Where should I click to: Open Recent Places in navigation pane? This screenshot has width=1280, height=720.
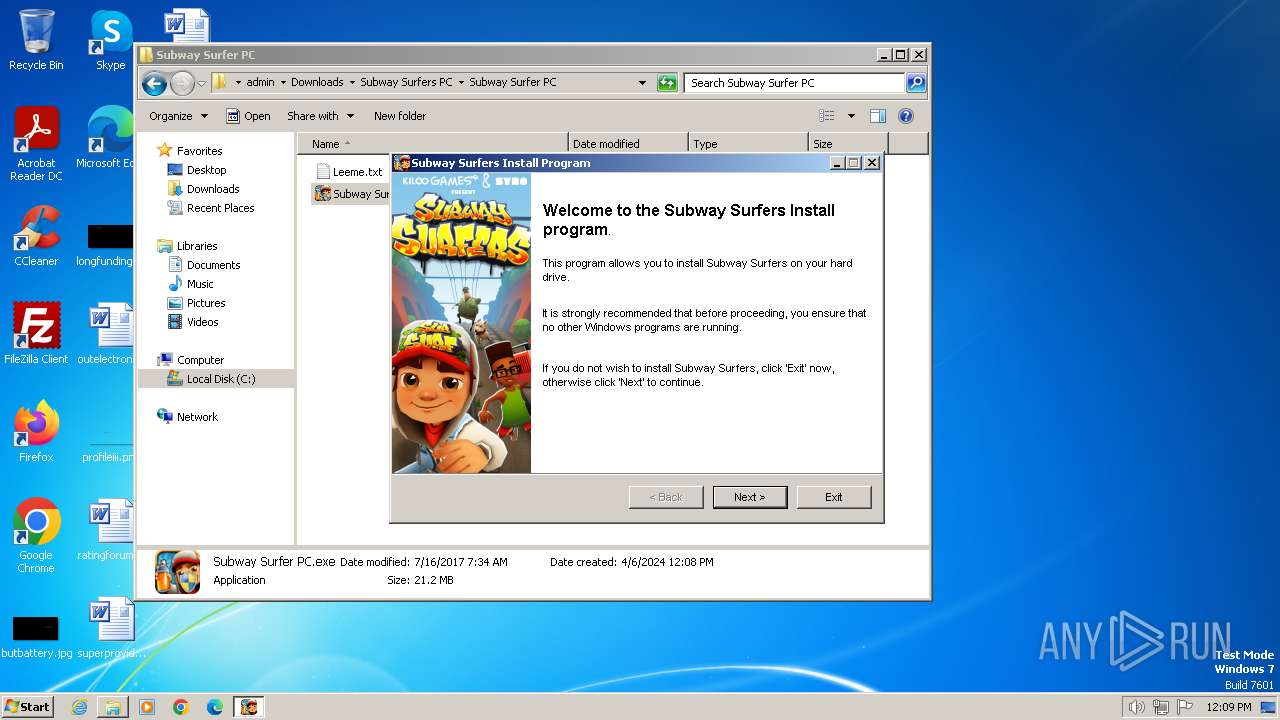(211, 208)
